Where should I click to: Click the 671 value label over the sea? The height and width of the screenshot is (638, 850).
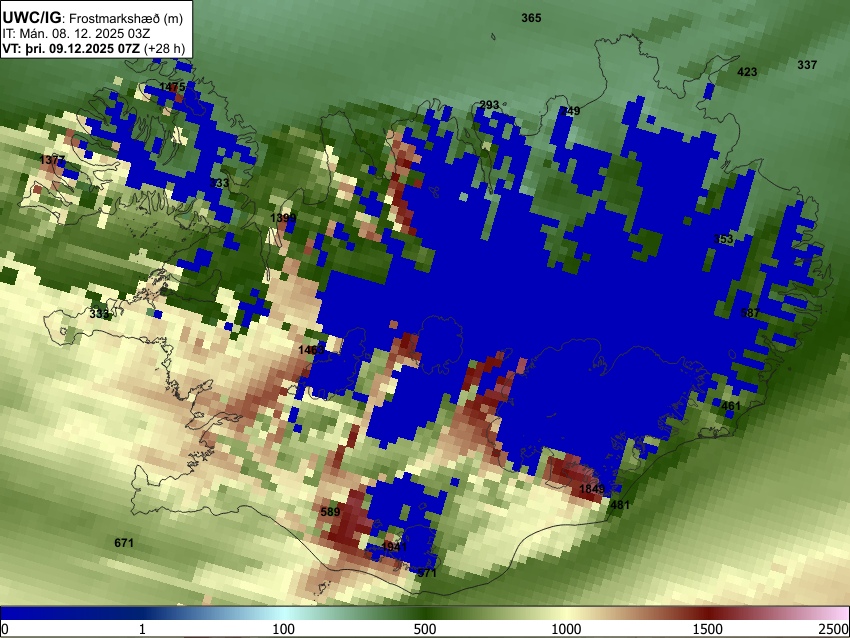point(124,543)
